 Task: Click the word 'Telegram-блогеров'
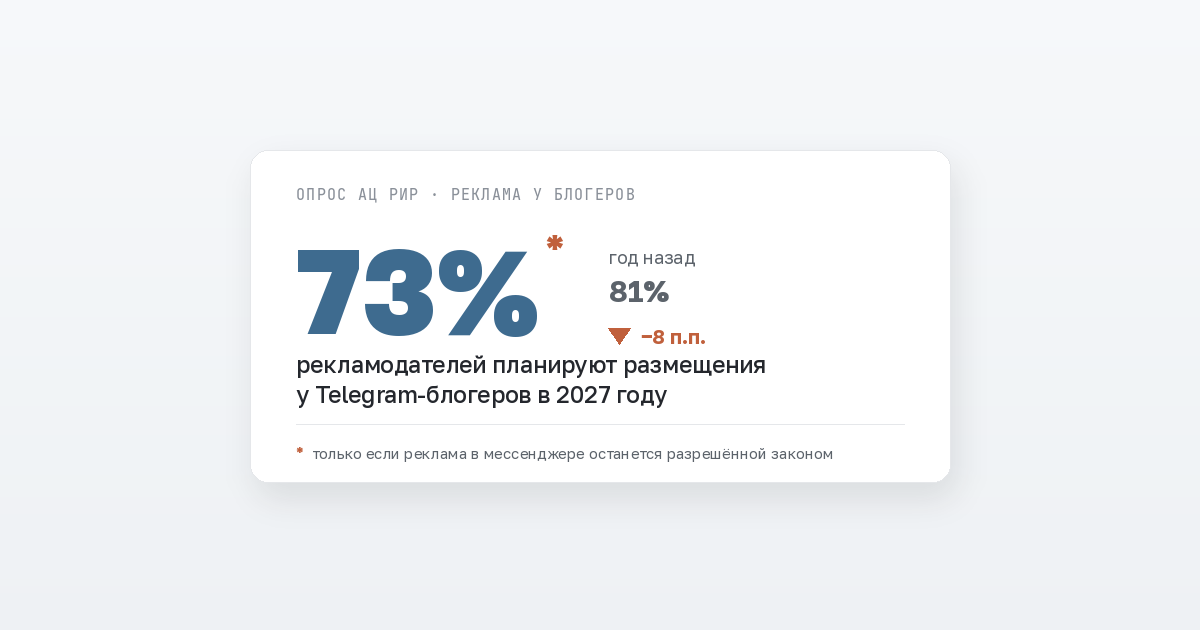pyautogui.click(x=423, y=396)
